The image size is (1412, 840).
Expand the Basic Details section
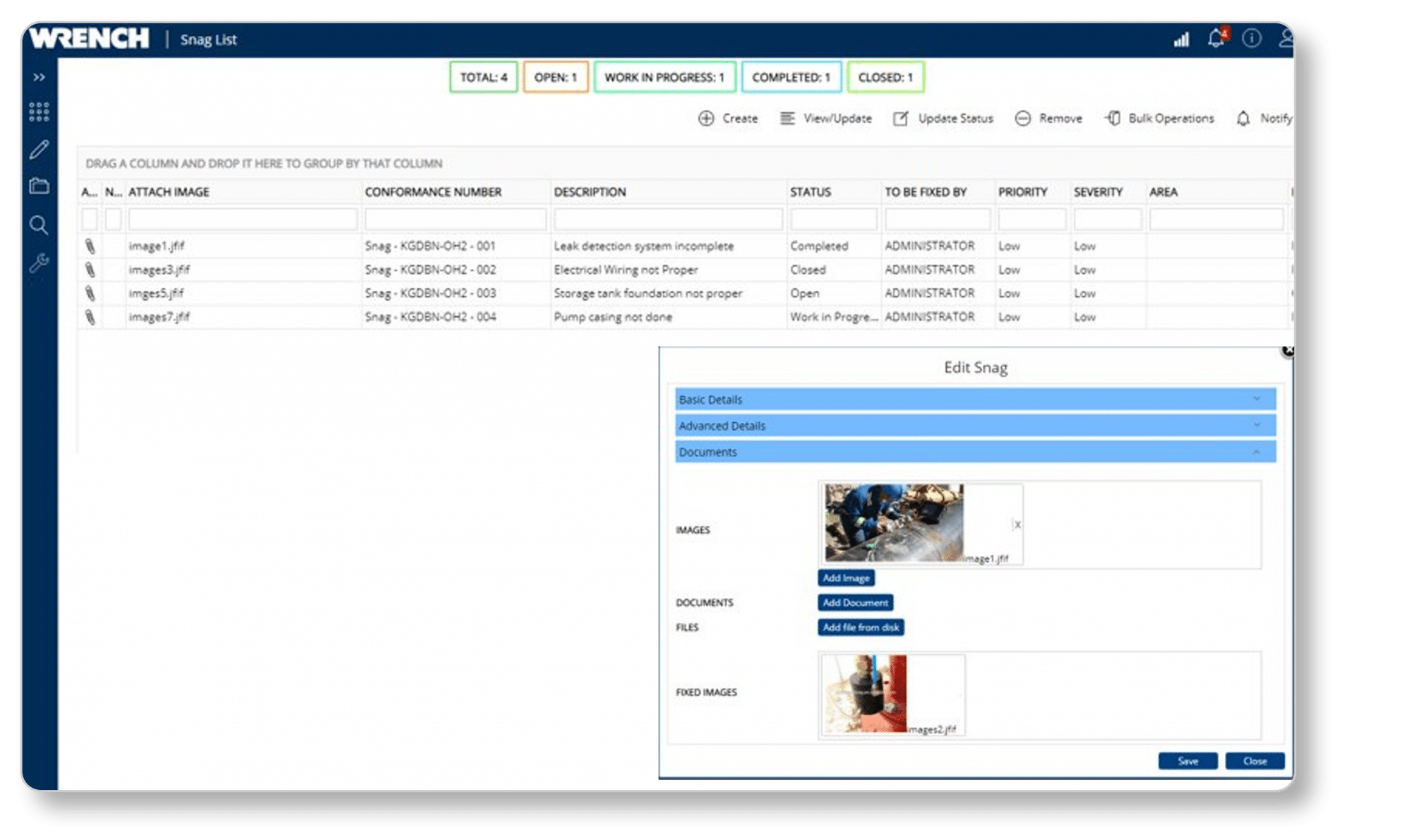pyautogui.click(x=975, y=400)
